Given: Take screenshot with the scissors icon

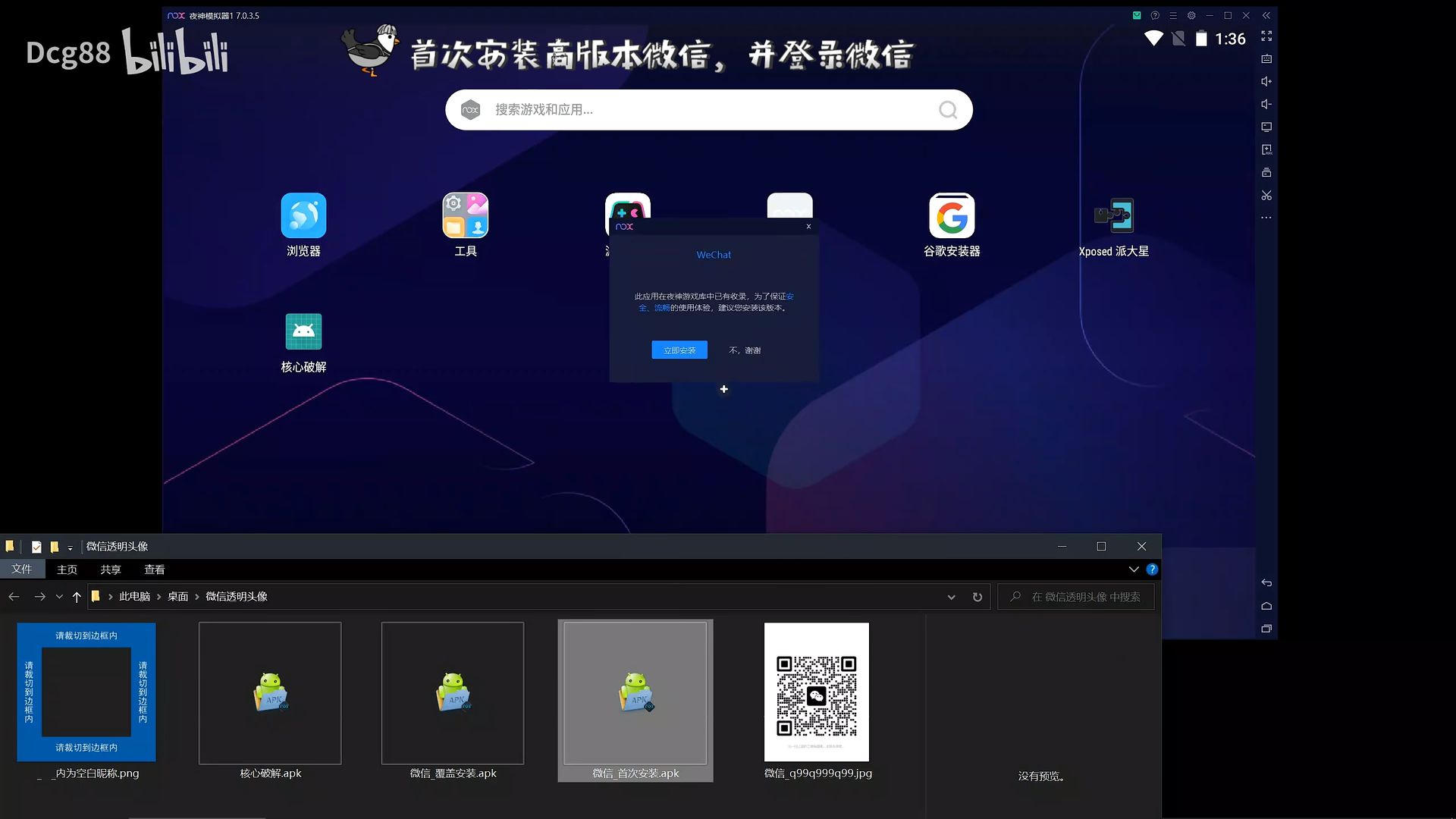Looking at the screenshot, I should 1266,196.
